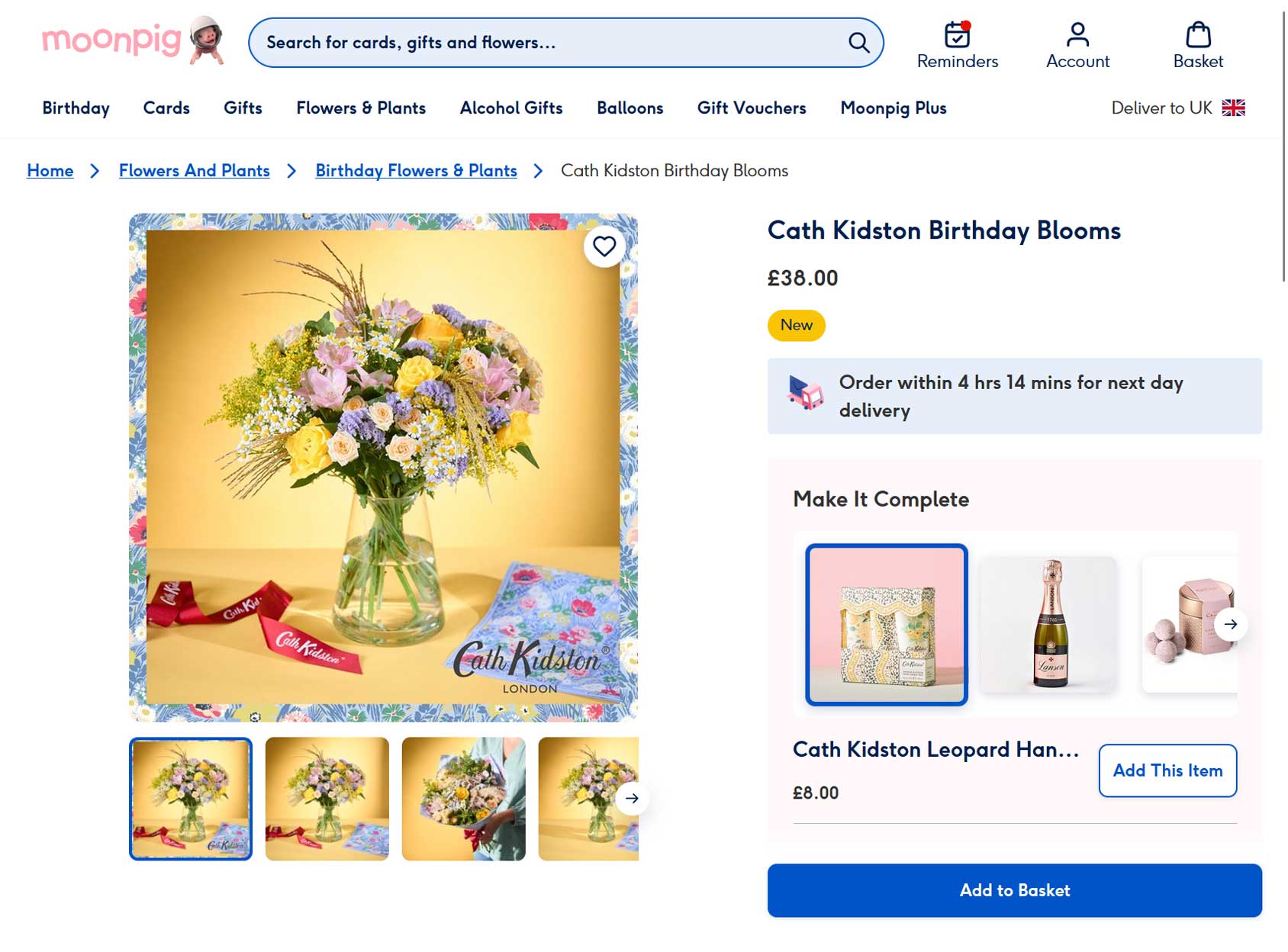Open the Gifts menu
Screen dimensions: 1288x952
243,108
